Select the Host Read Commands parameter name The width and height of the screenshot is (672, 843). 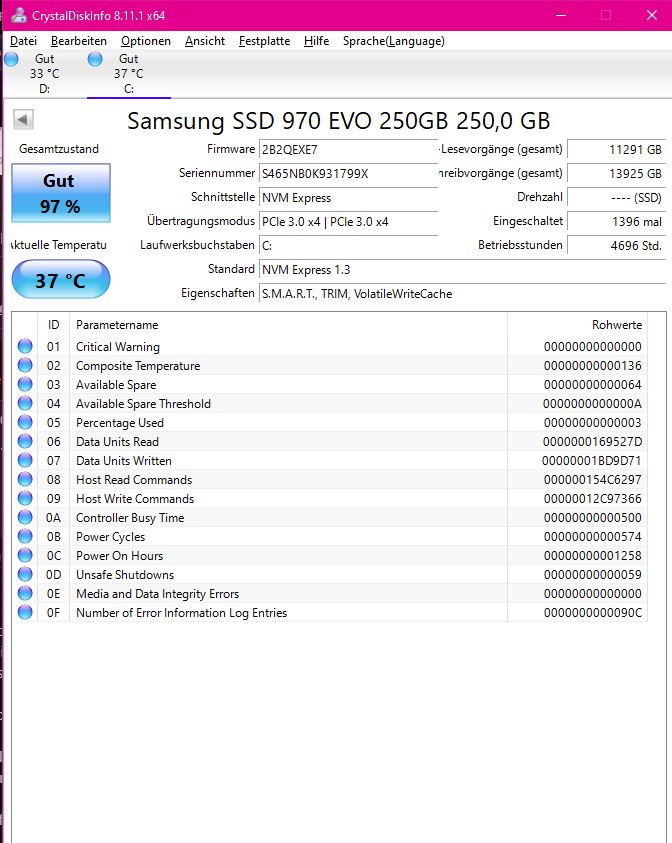(134, 480)
